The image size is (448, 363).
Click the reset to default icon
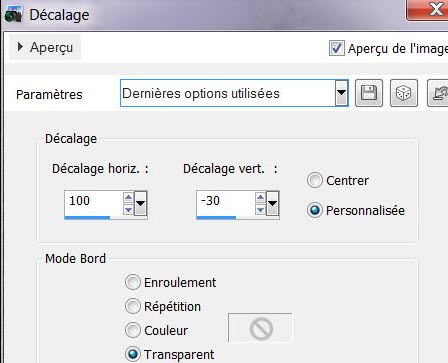tap(439, 93)
